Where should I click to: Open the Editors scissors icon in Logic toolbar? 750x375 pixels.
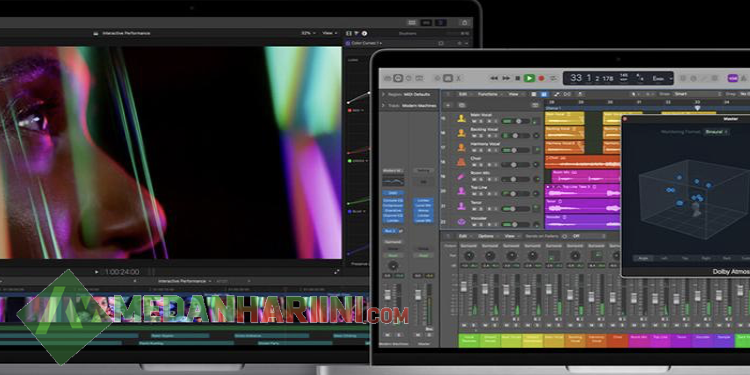pos(458,78)
